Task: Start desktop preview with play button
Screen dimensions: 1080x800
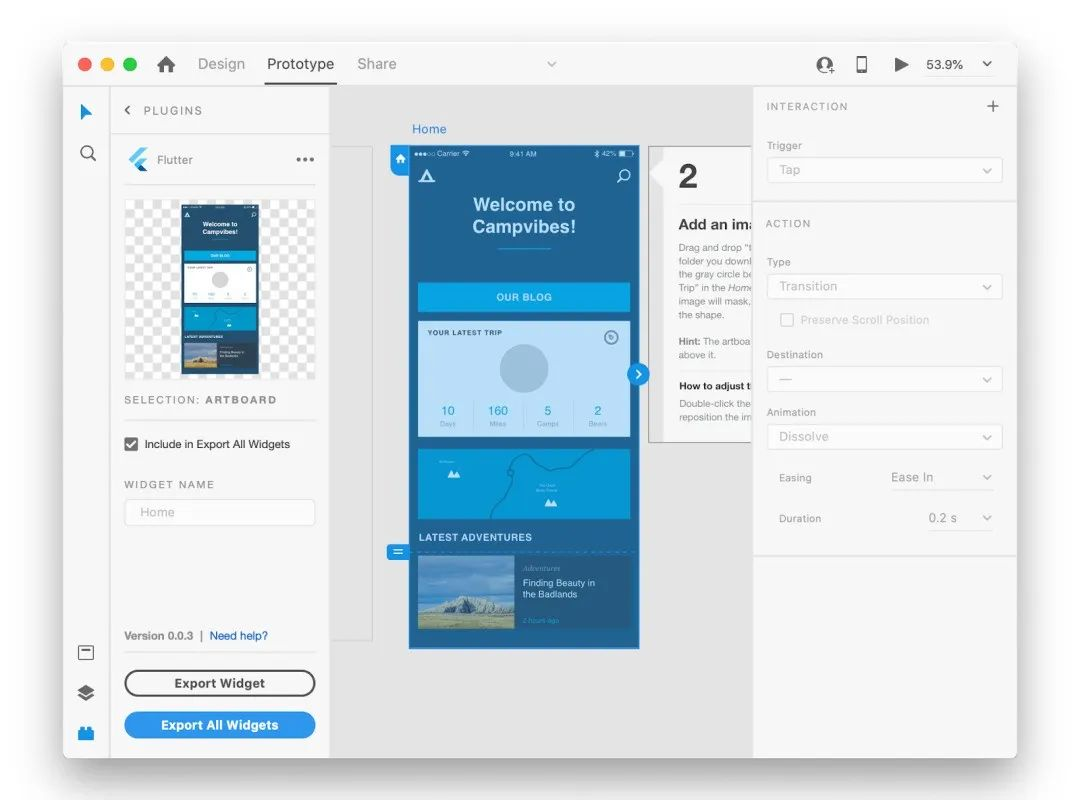Action: pyautogui.click(x=900, y=64)
